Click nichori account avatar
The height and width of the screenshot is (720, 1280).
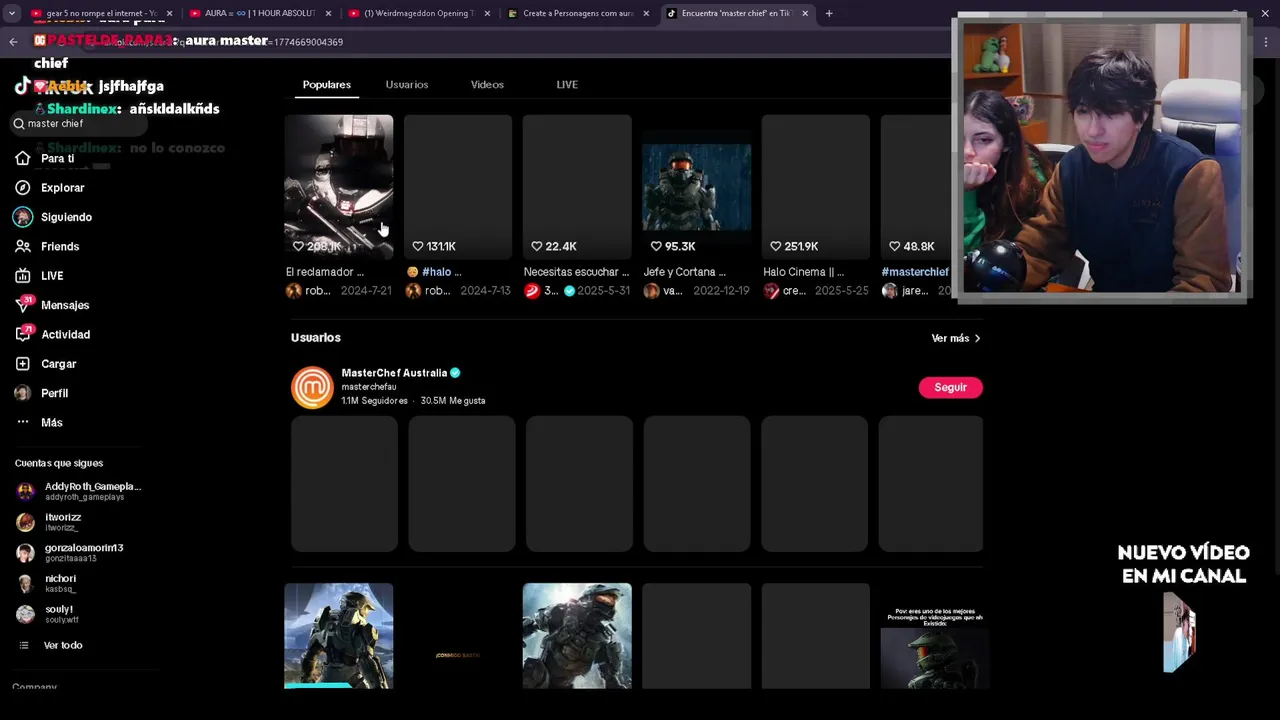[26, 583]
